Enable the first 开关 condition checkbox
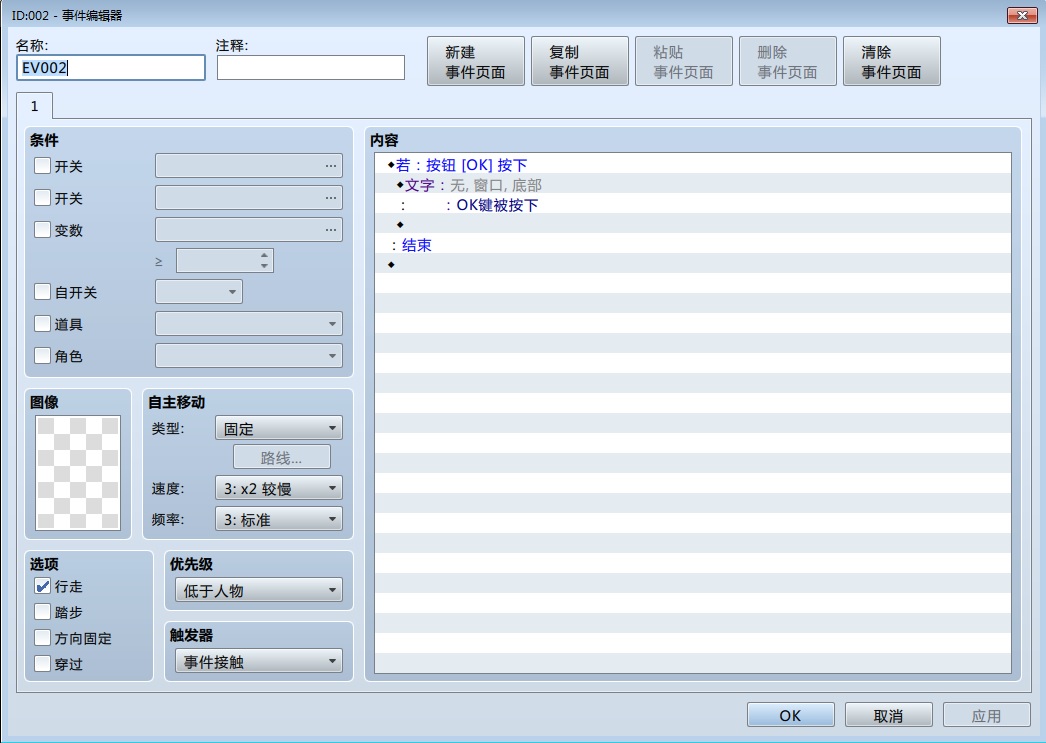This screenshot has height=743, width=1046. pyautogui.click(x=42, y=165)
